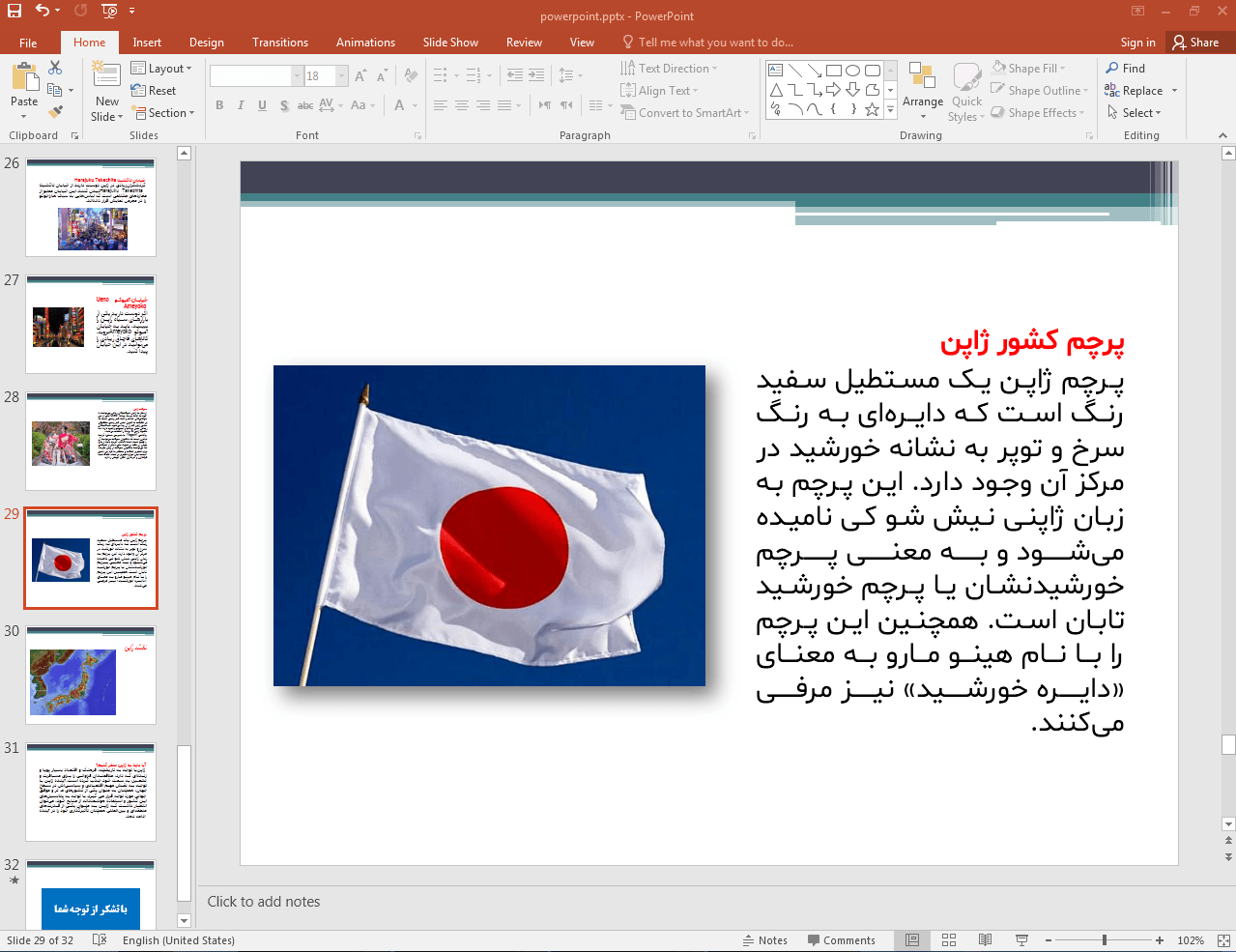Switch to the Design tab

(x=206, y=43)
